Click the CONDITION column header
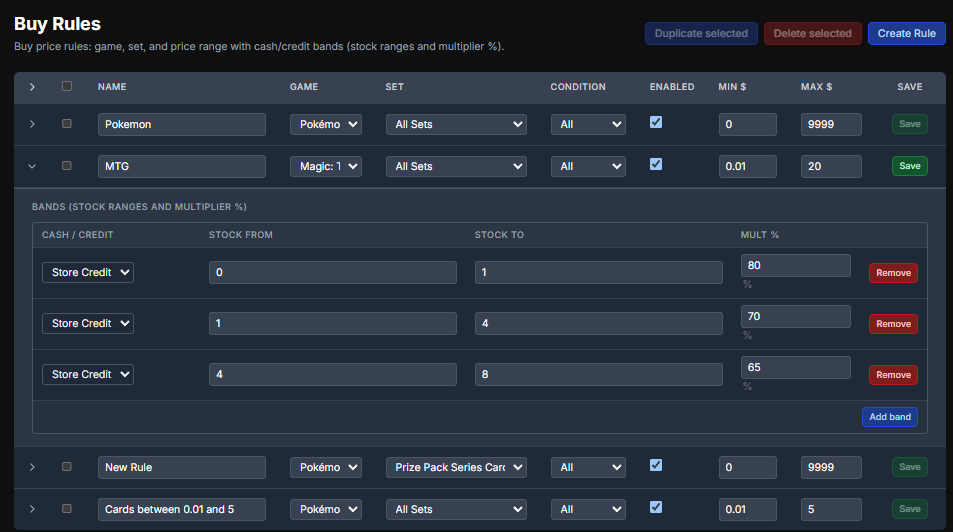Screen dimensions: 953x532 (x=578, y=87)
